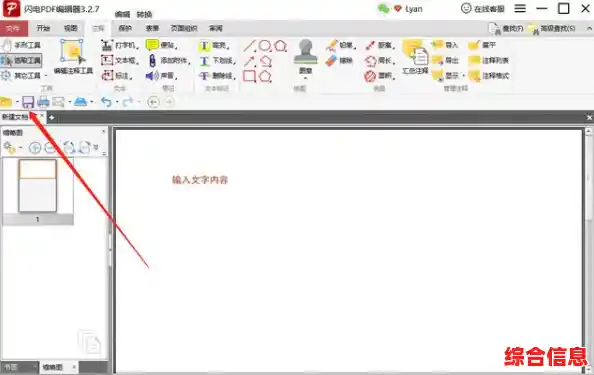The height and width of the screenshot is (375, 594).
Task: Open Advanced Search (高级查找)
Action: (552, 28)
